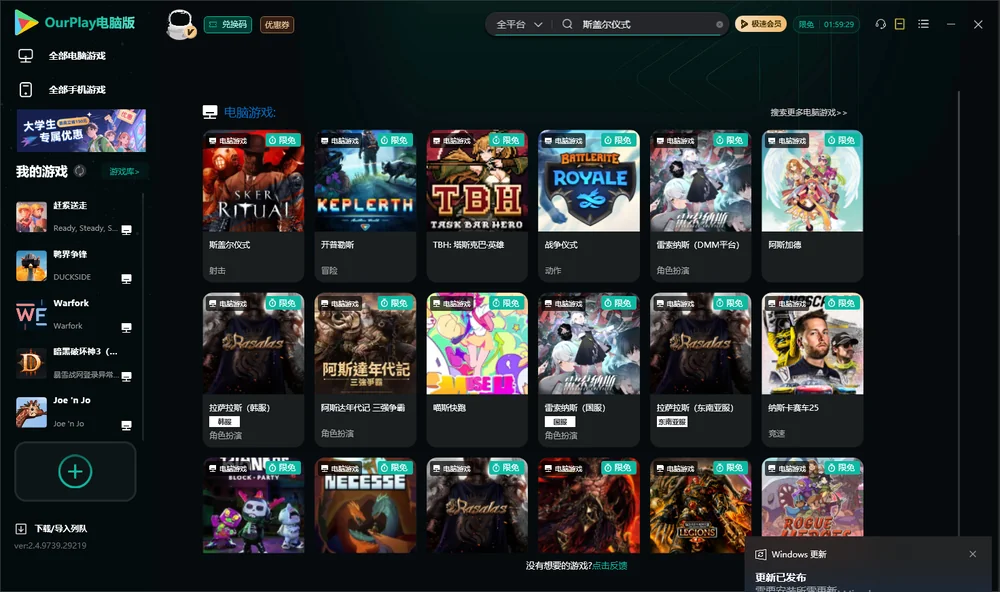Open the 雷索纳斯 (DMM平台) card

[x=700, y=206]
